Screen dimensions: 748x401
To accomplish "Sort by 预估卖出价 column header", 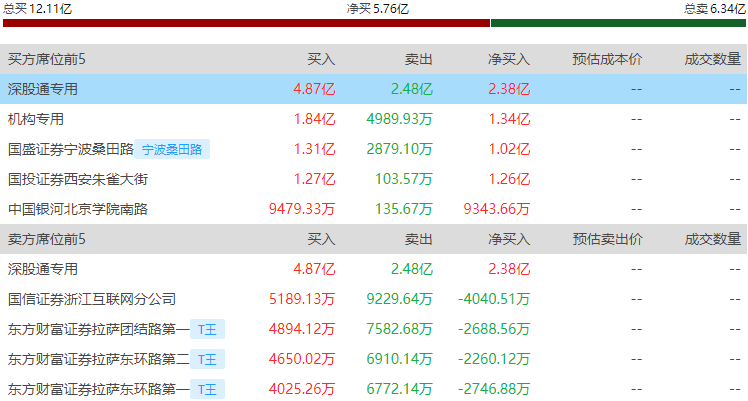I will point(607,240).
